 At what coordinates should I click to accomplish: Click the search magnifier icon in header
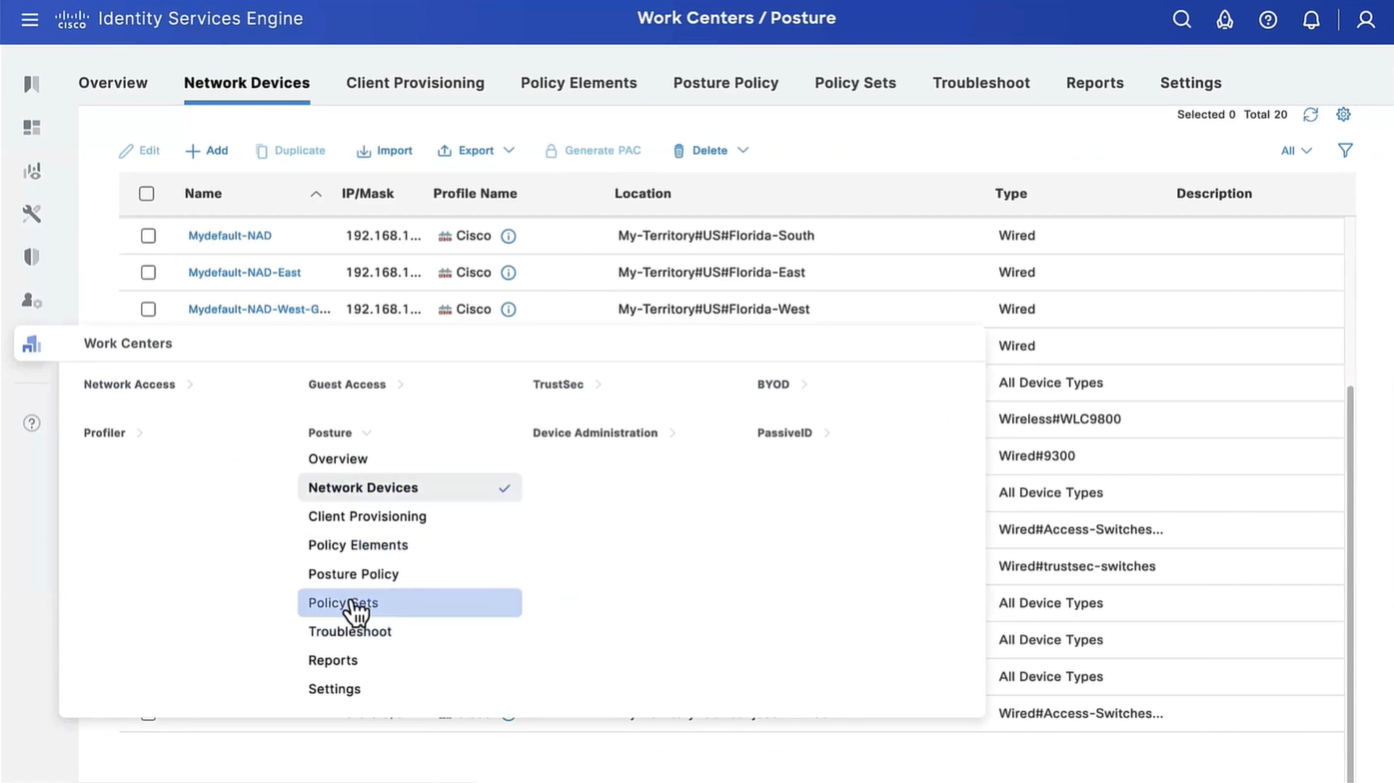1181,20
